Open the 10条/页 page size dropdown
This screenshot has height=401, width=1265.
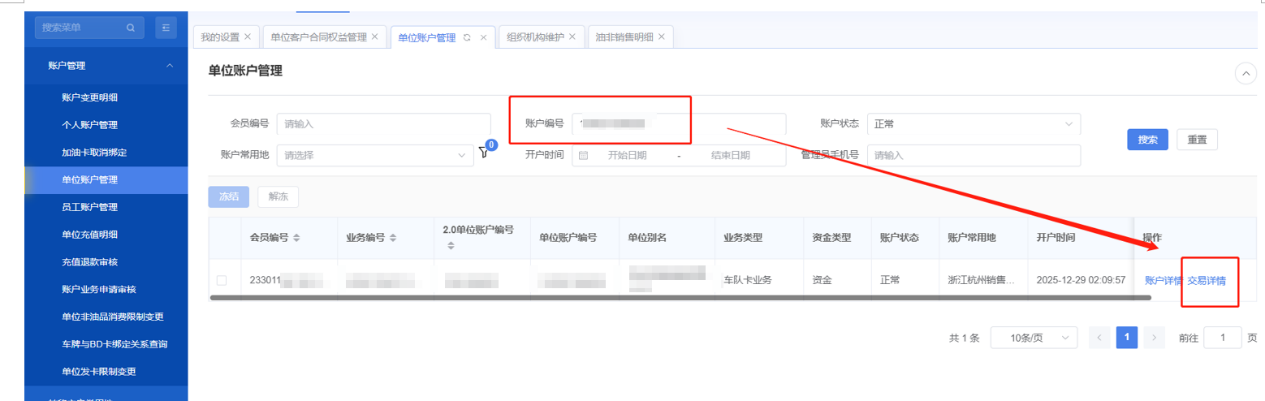(x=1033, y=338)
